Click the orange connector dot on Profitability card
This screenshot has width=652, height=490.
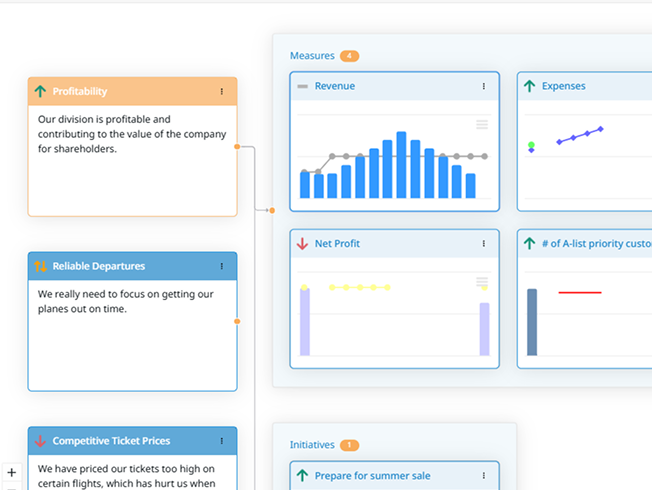(x=237, y=146)
